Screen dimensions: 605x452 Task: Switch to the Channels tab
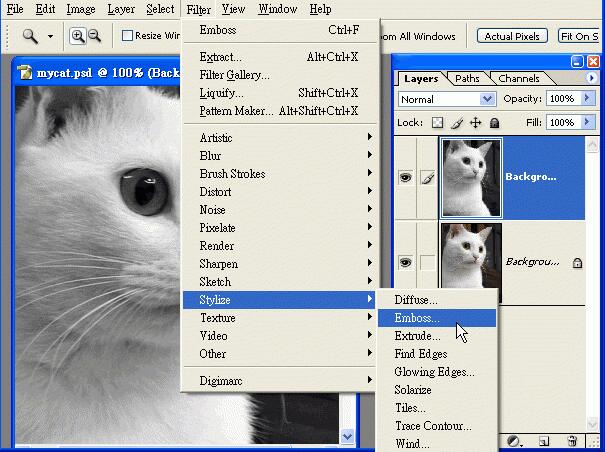click(x=519, y=79)
